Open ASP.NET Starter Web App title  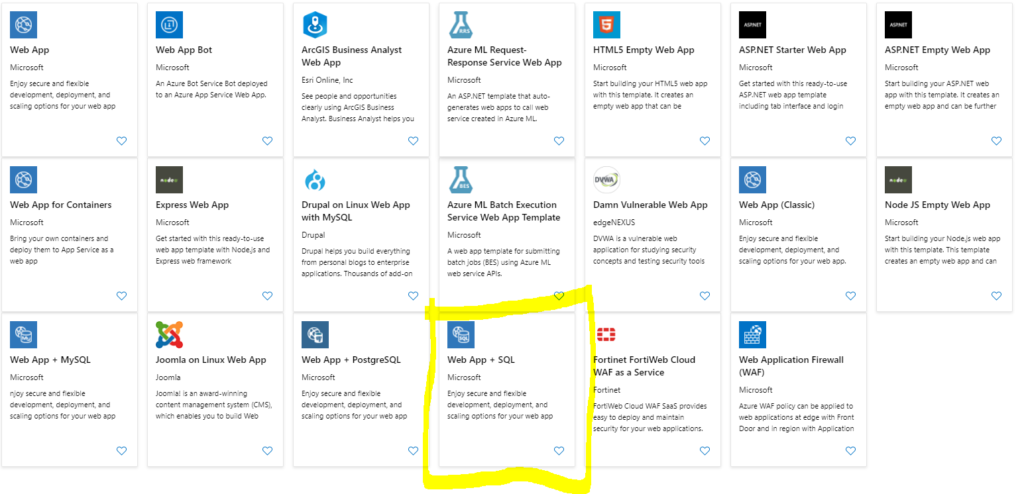click(x=792, y=50)
